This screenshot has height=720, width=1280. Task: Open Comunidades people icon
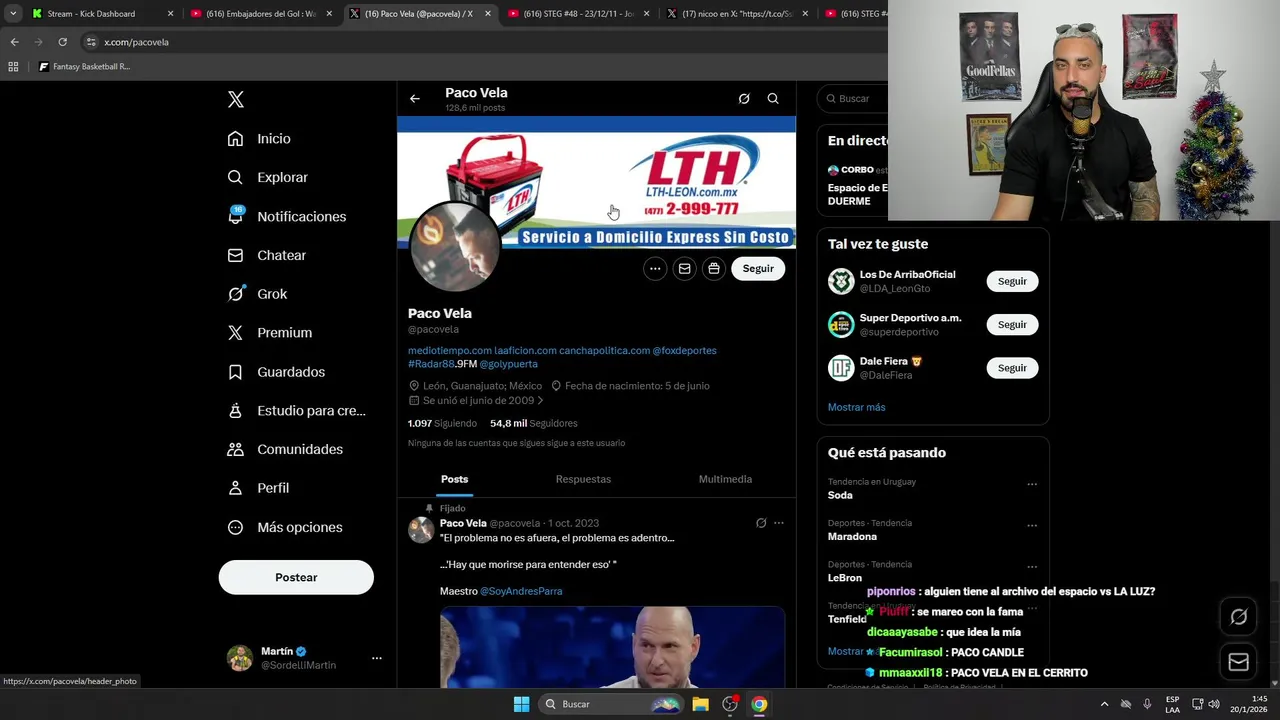(x=235, y=449)
